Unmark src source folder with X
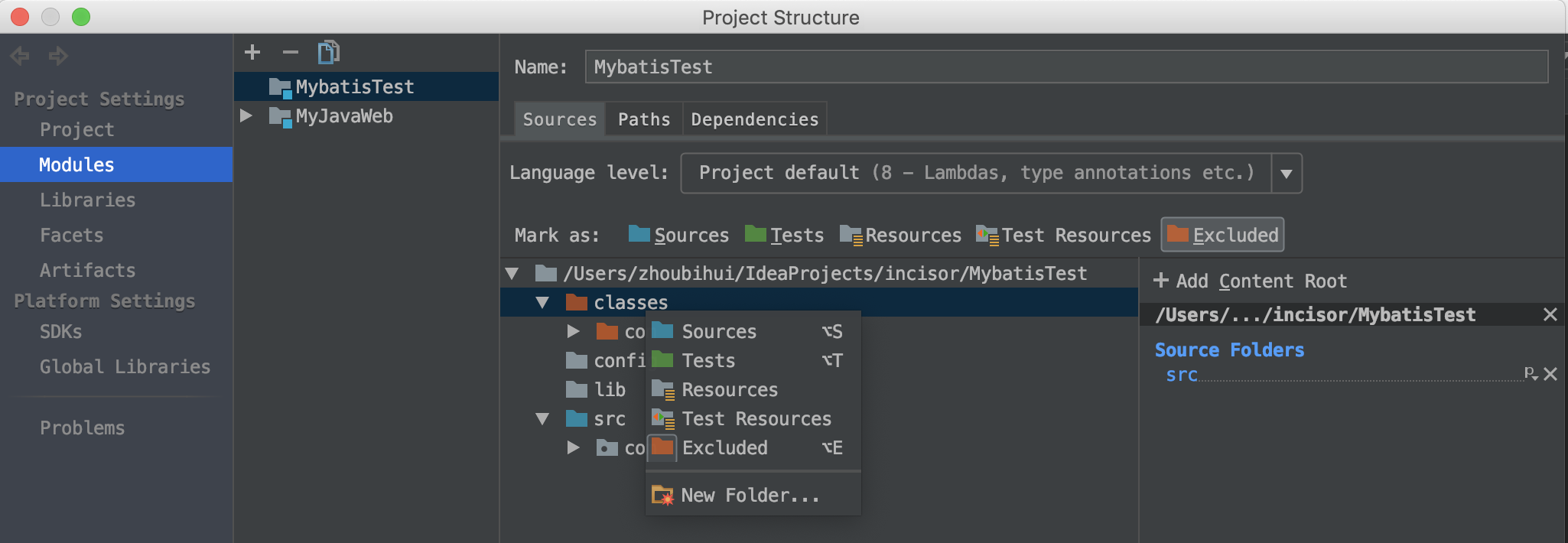 coord(1550,374)
